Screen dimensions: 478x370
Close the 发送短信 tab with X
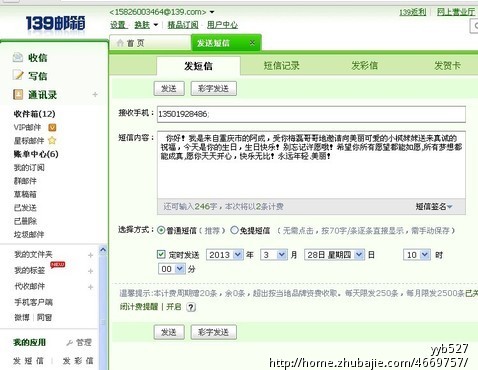coord(252,43)
